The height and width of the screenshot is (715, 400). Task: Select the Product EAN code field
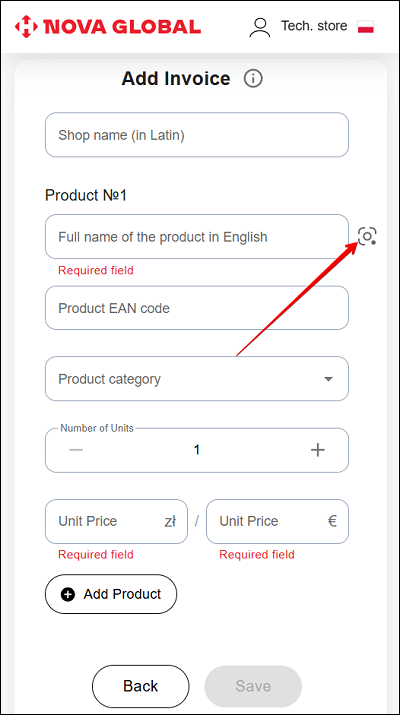pyautogui.click(x=197, y=308)
